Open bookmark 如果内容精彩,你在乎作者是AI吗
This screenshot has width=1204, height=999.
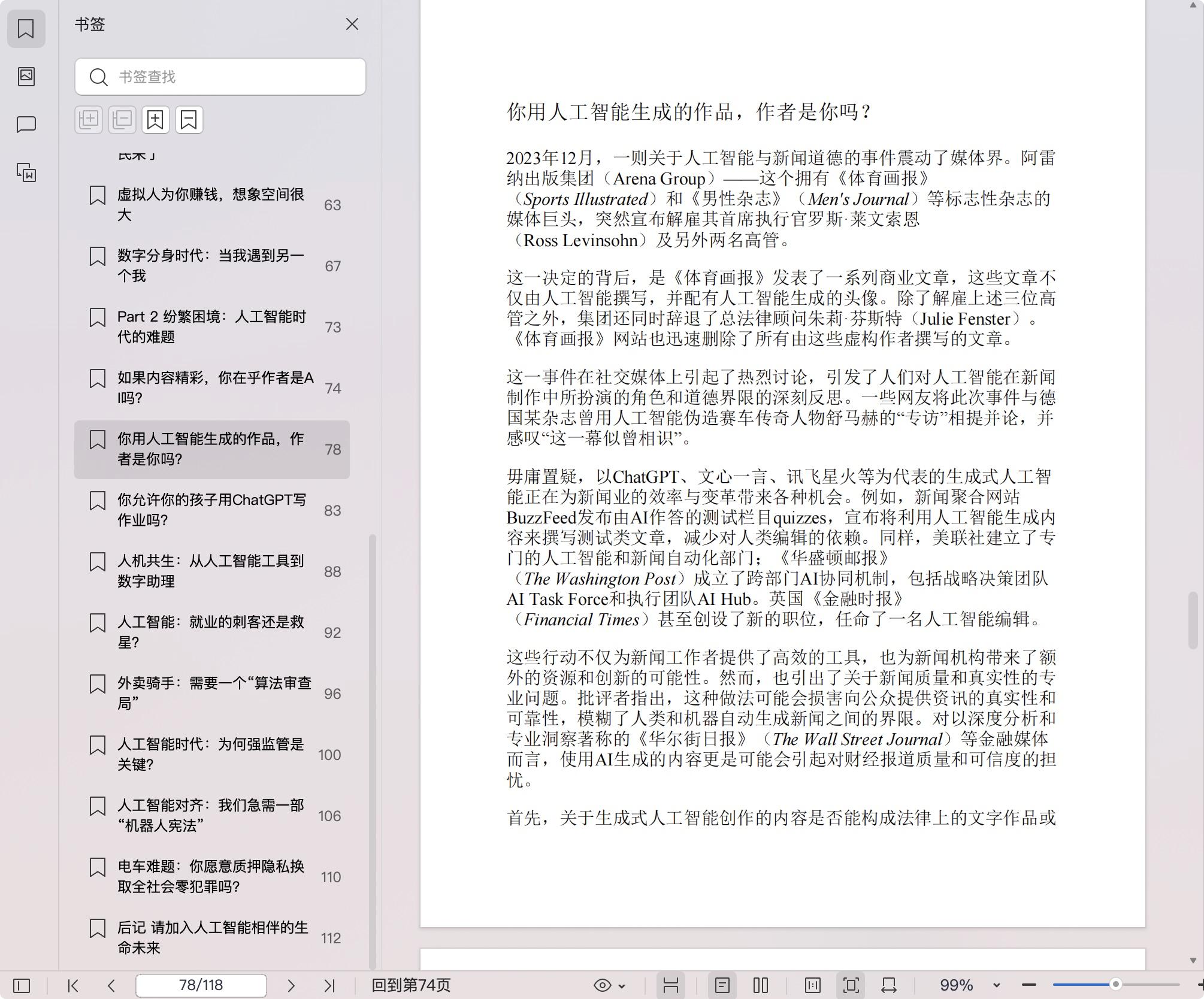click(212, 388)
